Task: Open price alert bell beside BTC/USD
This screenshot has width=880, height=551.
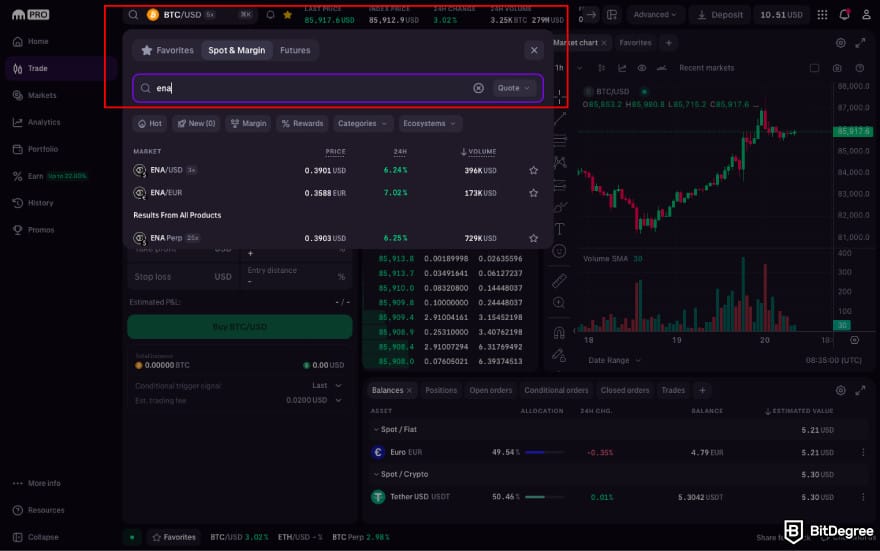Action: [271, 15]
